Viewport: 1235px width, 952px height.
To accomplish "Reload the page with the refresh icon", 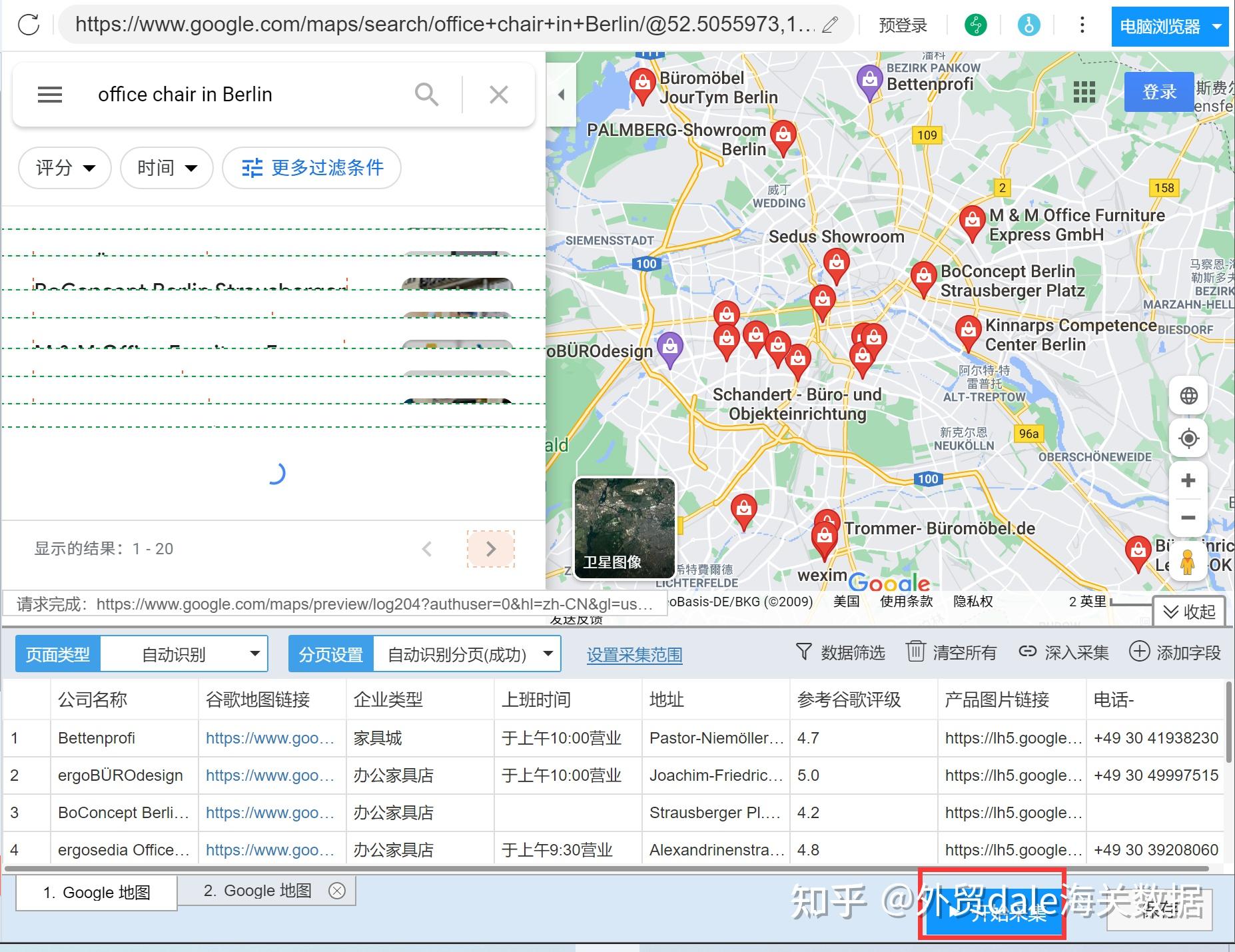I will pos(29,25).
